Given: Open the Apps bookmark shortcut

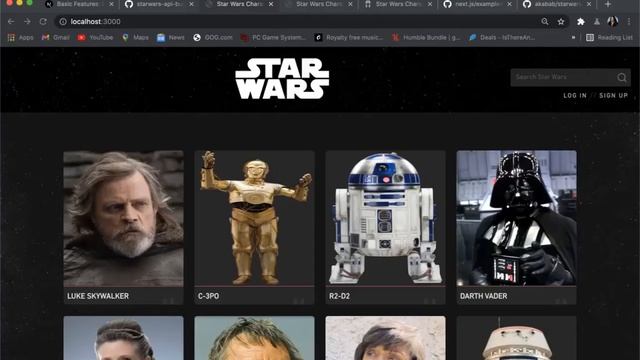Looking at the screenshot, I should [x=20, y=38].
